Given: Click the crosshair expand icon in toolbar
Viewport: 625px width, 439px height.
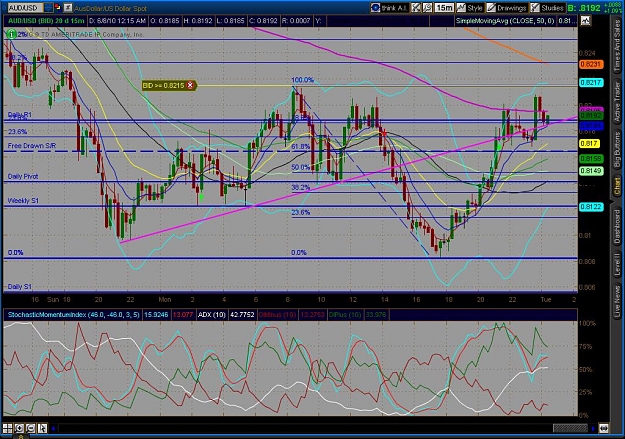Looking at the screenshot, I should 416,8.
